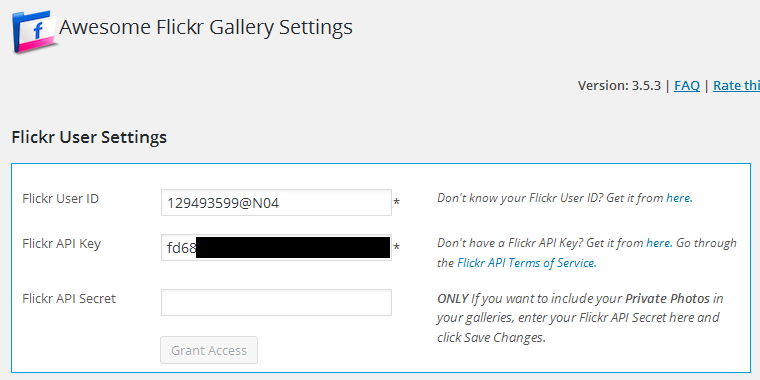Click the 'Flickr User Settings' section heading
Image resolution: width=760 pixels, height=380 pixels.
pyautogui.click(x=89, y=137)
